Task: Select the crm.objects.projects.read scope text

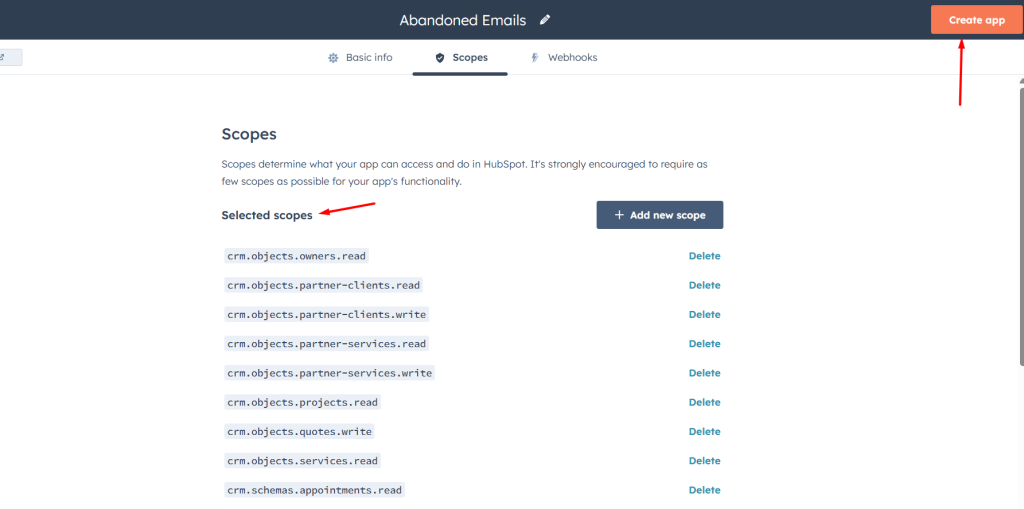Action: tap(302, 402)
